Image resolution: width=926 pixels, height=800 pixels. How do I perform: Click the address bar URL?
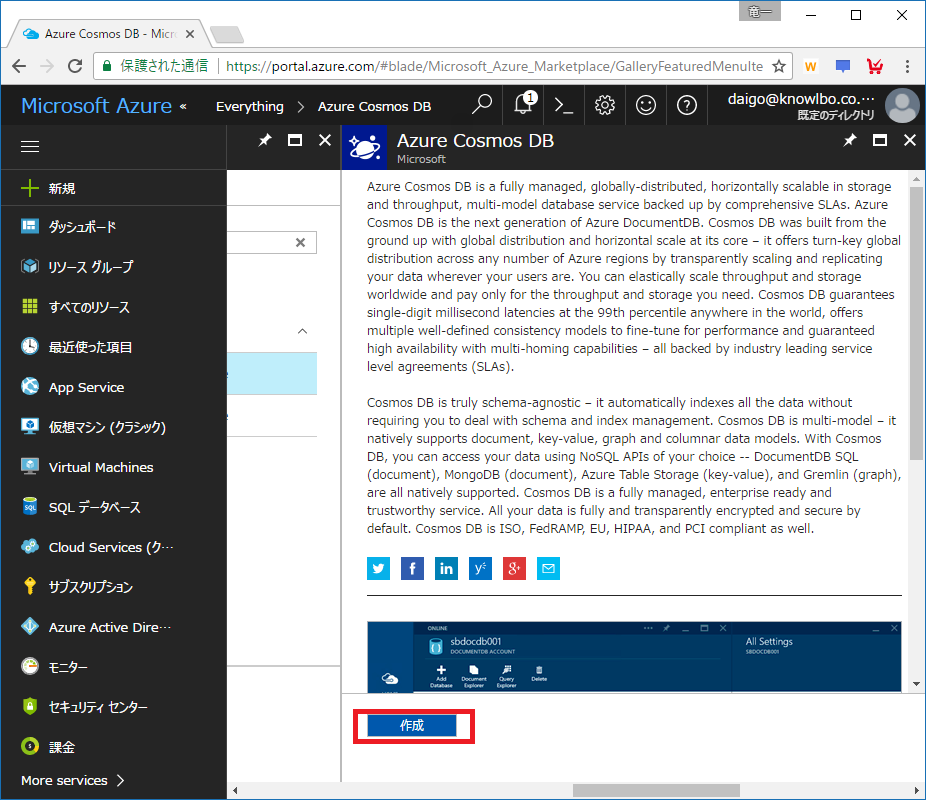[x=494, y=66]
